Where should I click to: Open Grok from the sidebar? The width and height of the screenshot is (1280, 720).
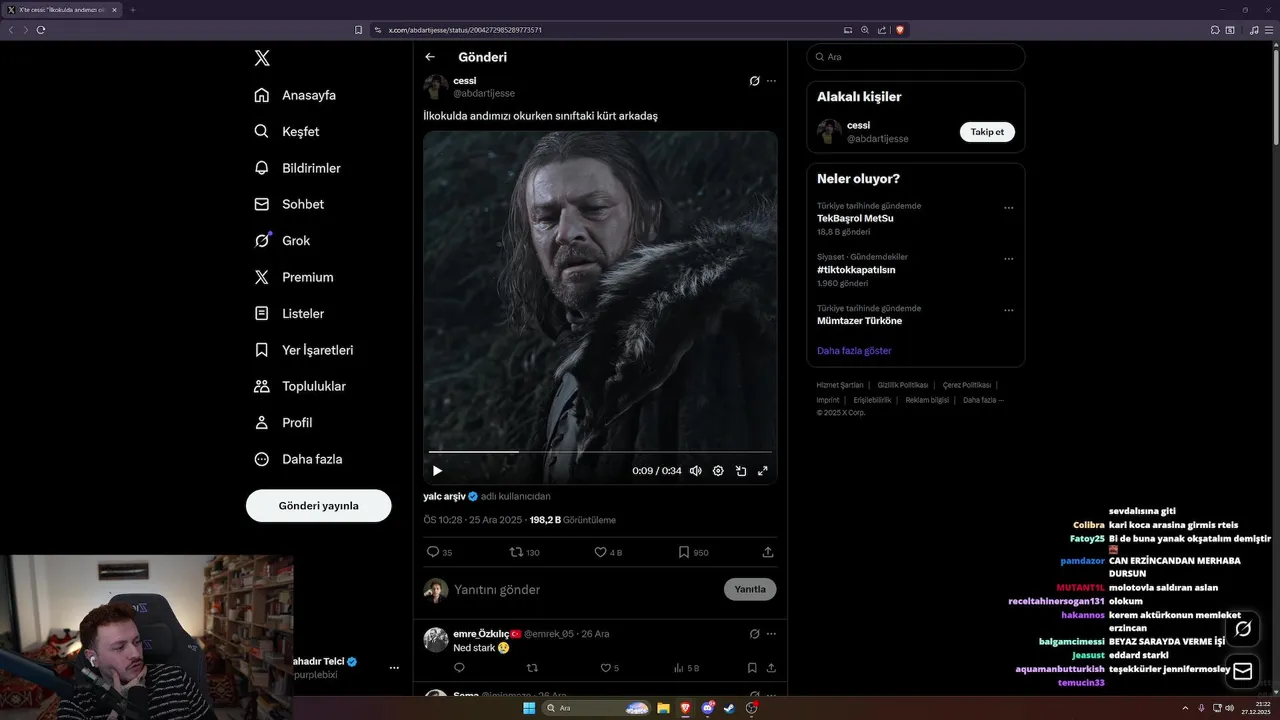coord(282,241)
